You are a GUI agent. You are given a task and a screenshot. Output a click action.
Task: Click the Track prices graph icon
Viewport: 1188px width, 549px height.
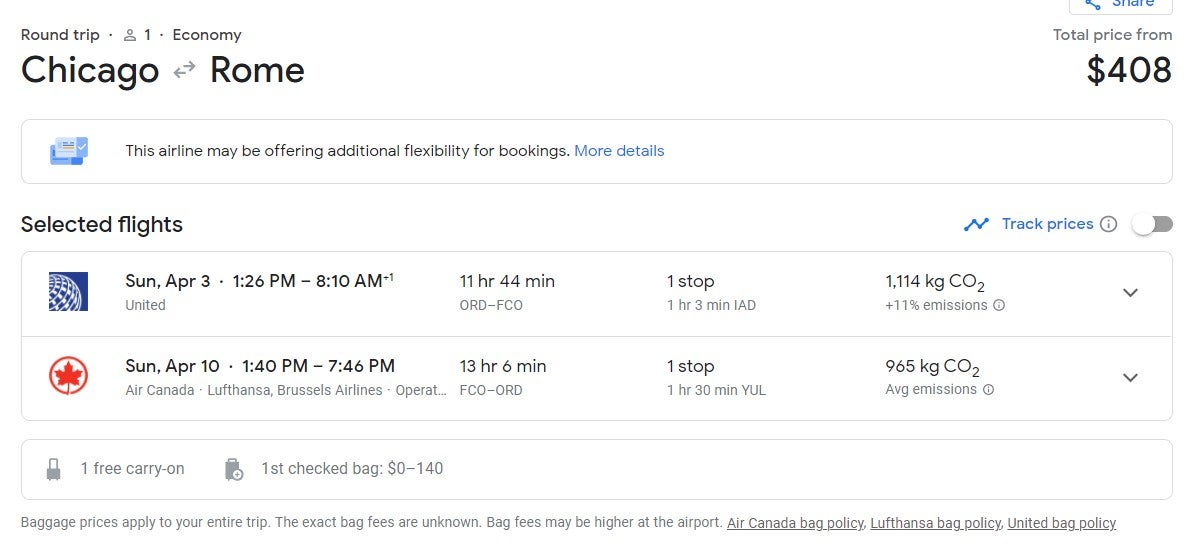coord(976,224)
